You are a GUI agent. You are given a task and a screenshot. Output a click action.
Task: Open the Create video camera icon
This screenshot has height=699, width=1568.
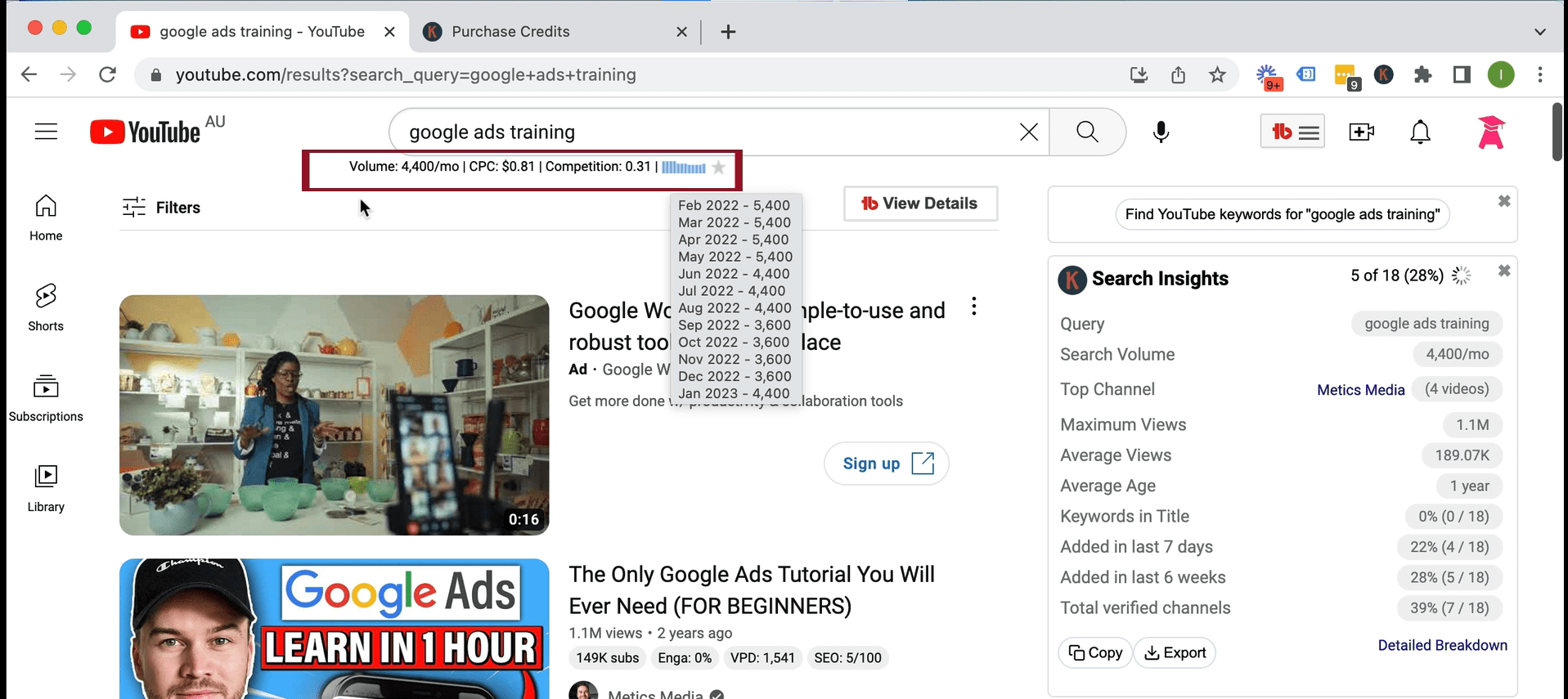1362,132
